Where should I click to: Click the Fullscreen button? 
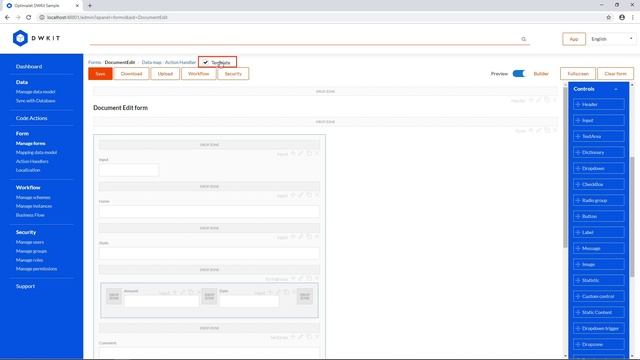pyautogui.click(x=578, y=74)
